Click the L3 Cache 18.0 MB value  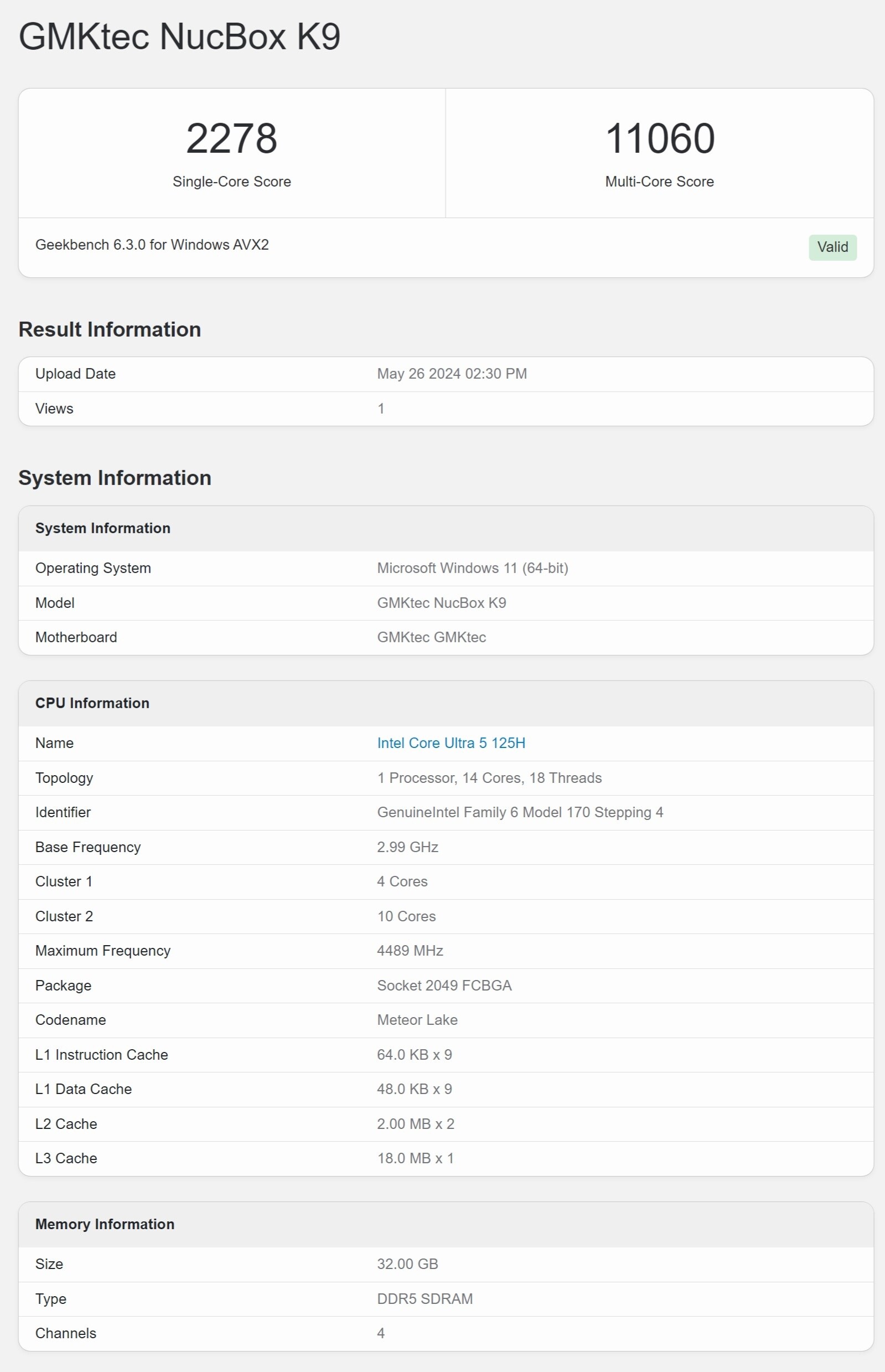click(415, 1158)
